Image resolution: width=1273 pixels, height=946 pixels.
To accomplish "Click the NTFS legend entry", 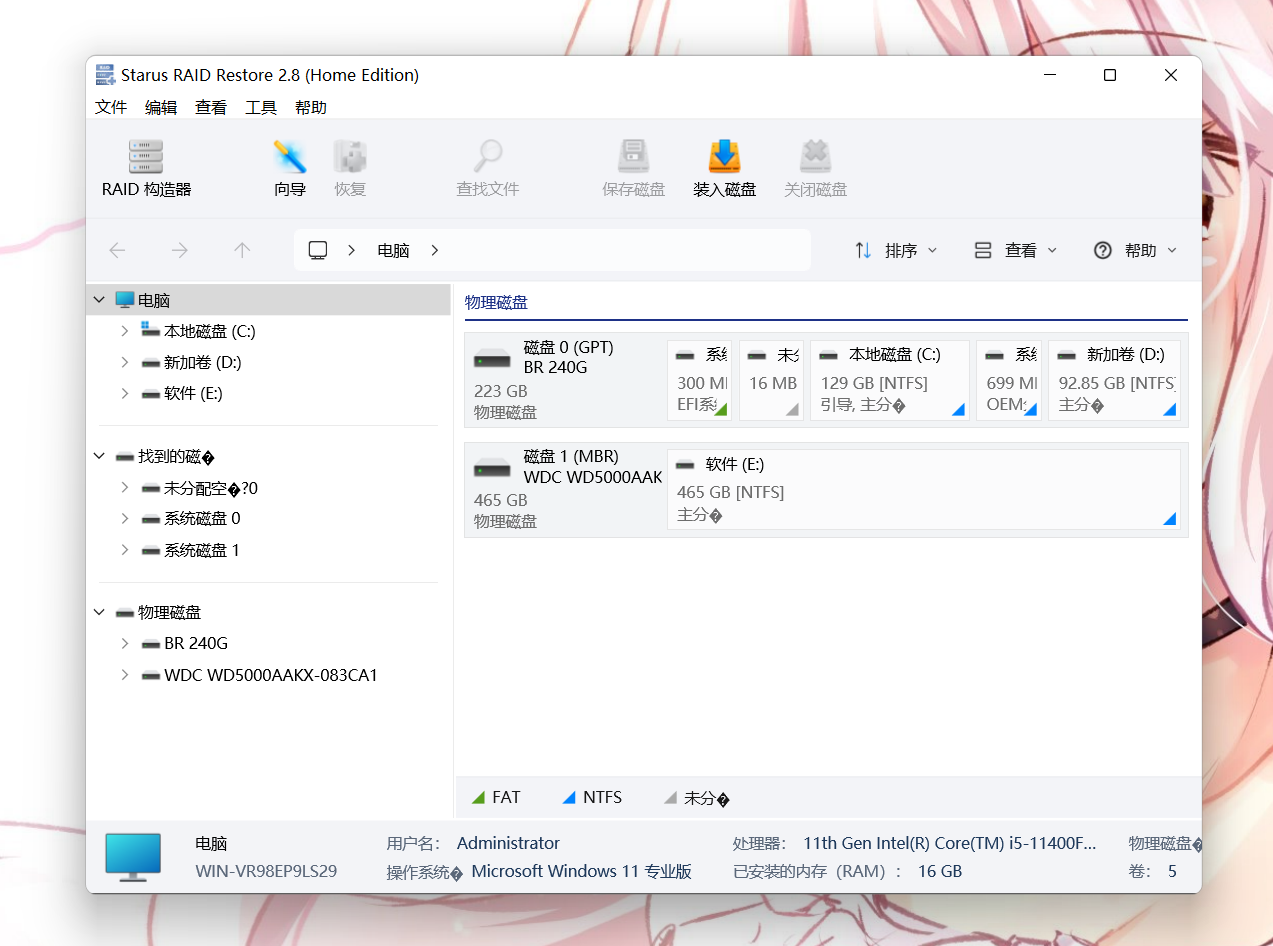I will 592,797.
